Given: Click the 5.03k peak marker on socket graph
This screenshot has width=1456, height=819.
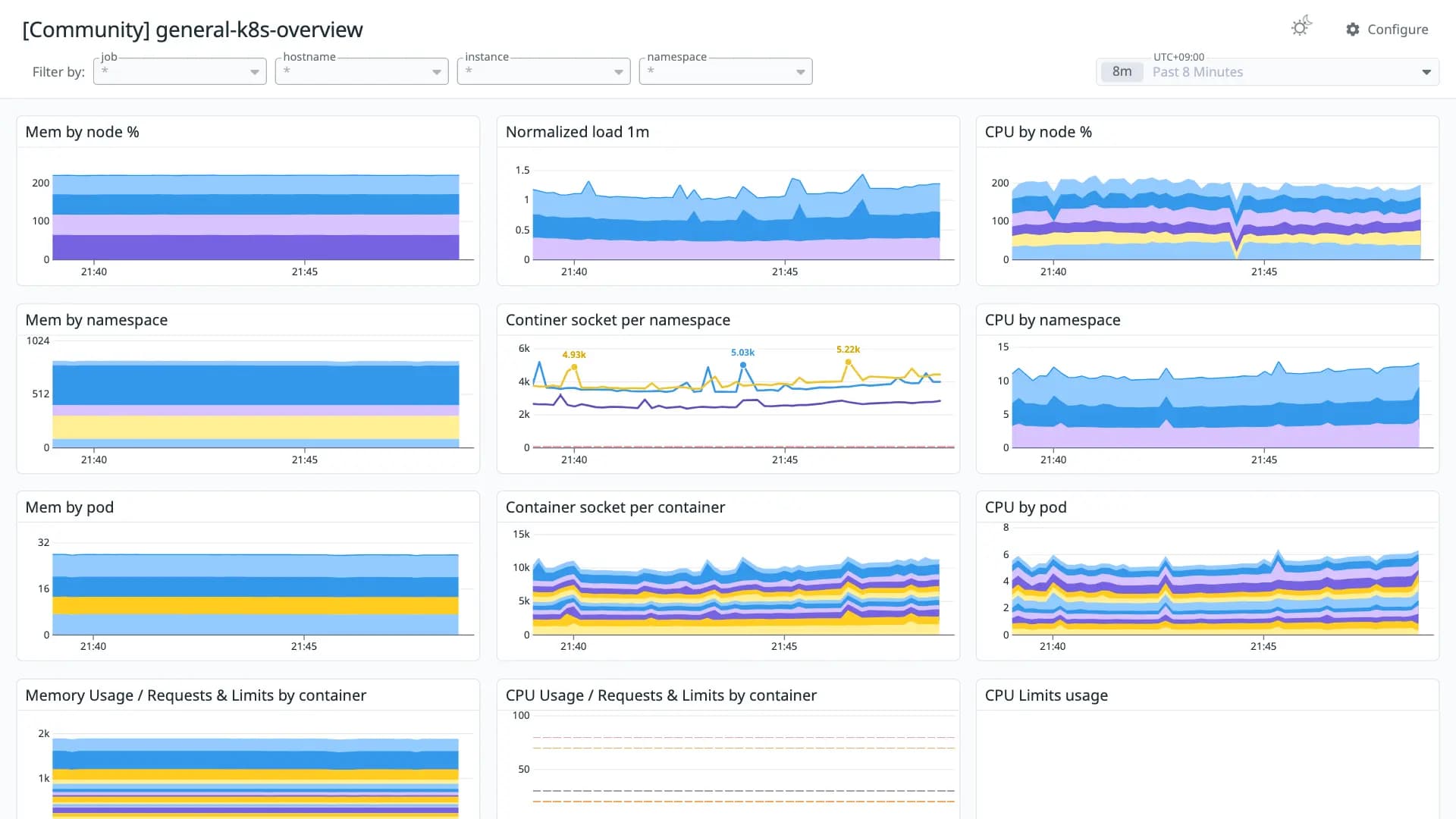Looking at the screenshot, I should 743,365.
